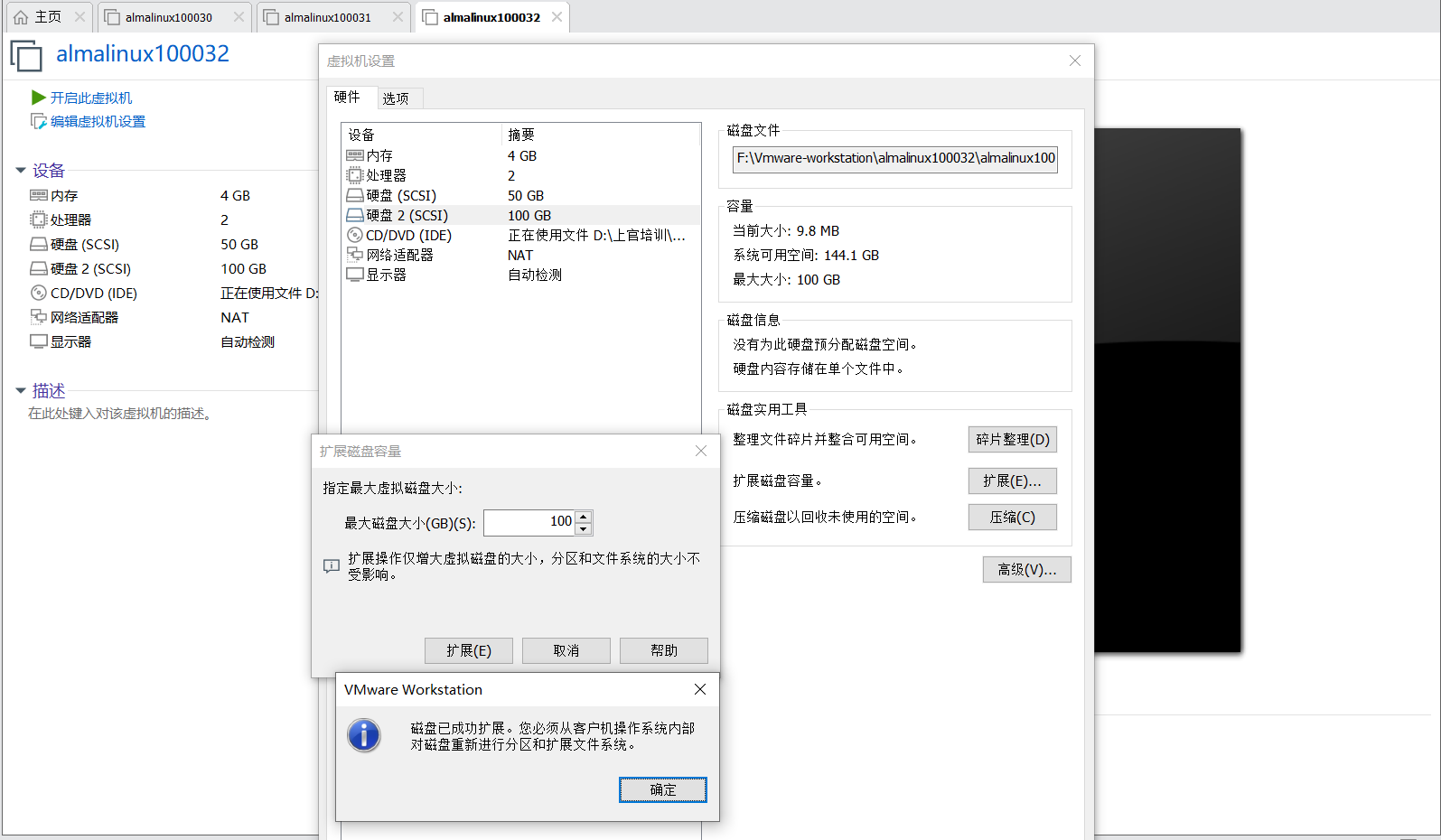Image resolution: width=1441 pixels, height=840 pixels.
Task: Click the note icon beside the expand warning text
Action: (332, 566)
